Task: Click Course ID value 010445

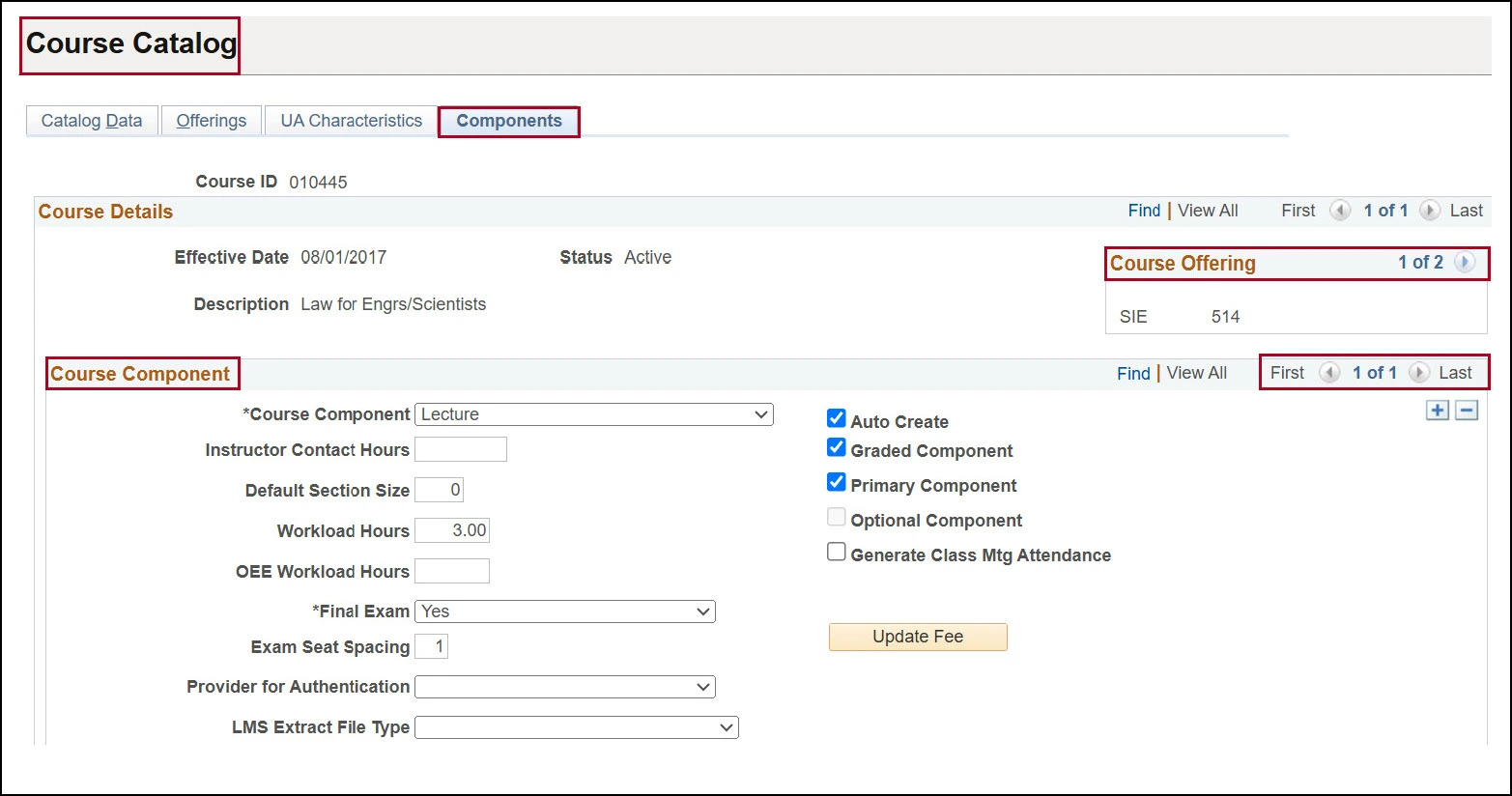Action: [318, 183]
